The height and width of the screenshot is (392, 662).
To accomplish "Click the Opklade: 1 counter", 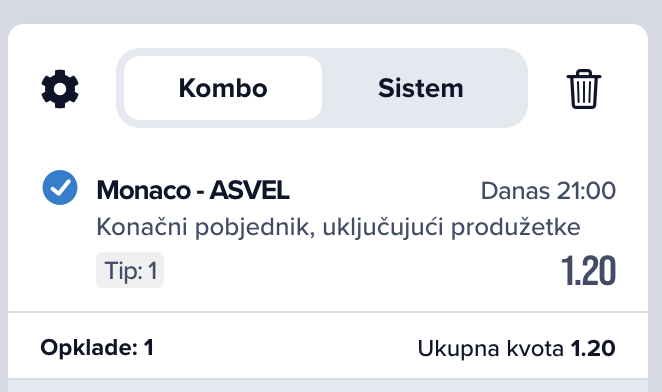I will [97, 348].
